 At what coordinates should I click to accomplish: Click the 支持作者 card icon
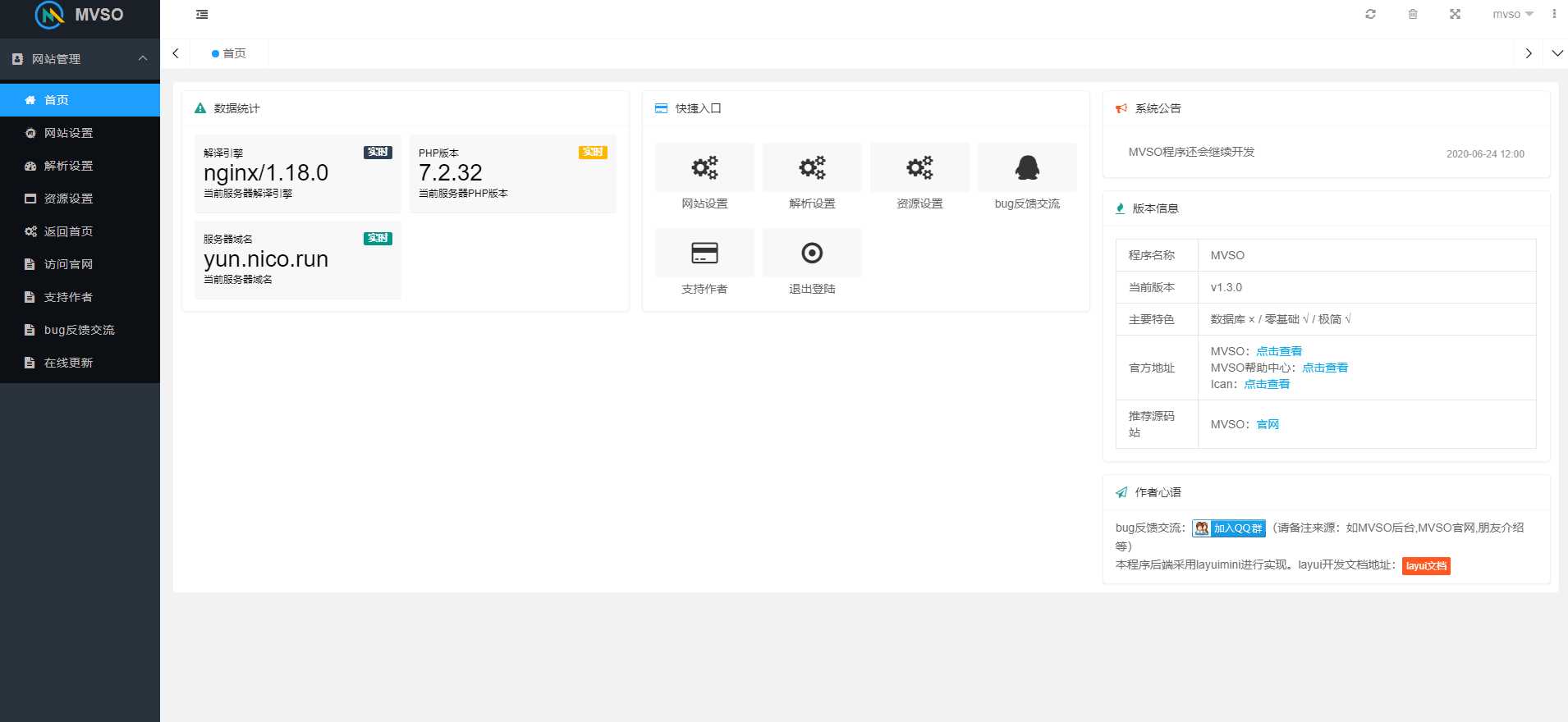click(x=704, y=253)
